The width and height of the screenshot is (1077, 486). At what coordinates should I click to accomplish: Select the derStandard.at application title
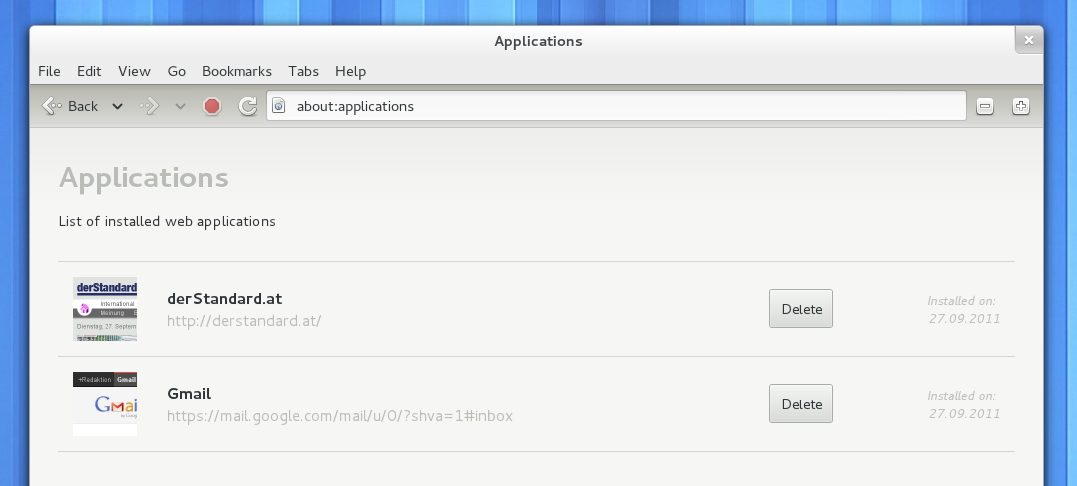225,299
